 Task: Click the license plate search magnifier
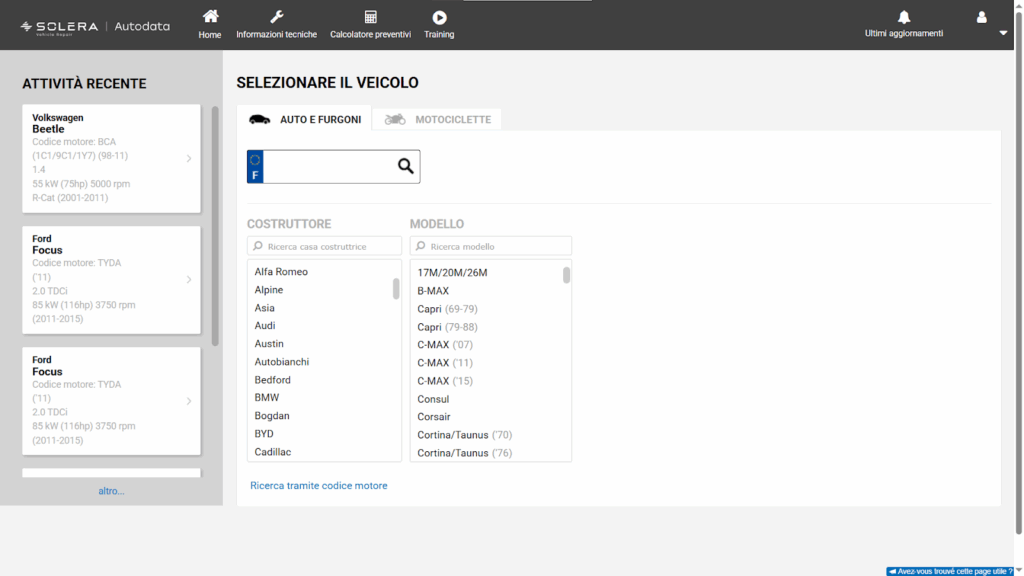(x=406, y=167)
